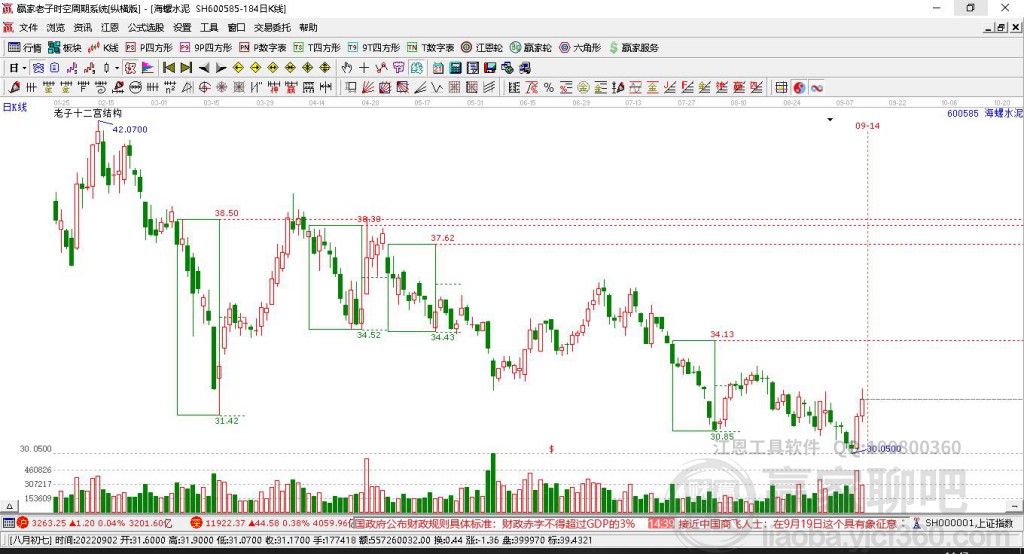
Task: Click the volume pane up-arrow button
Action: click(9, 506)
